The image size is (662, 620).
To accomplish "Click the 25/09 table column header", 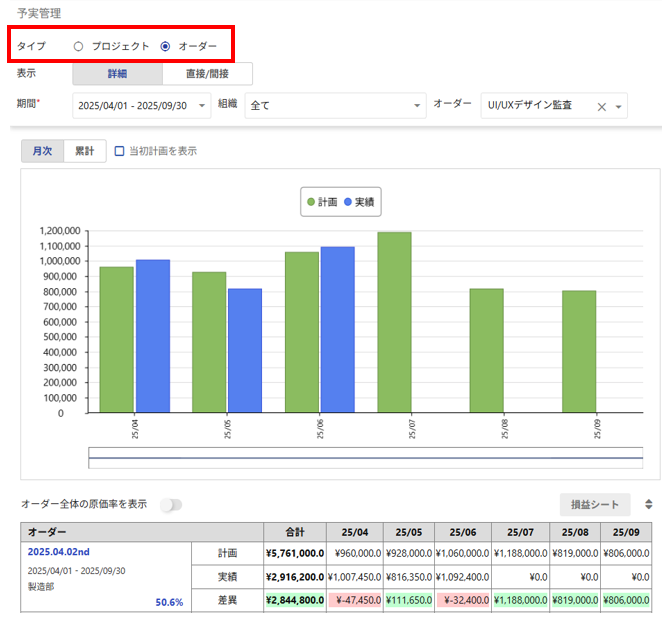I will (626, 532).
